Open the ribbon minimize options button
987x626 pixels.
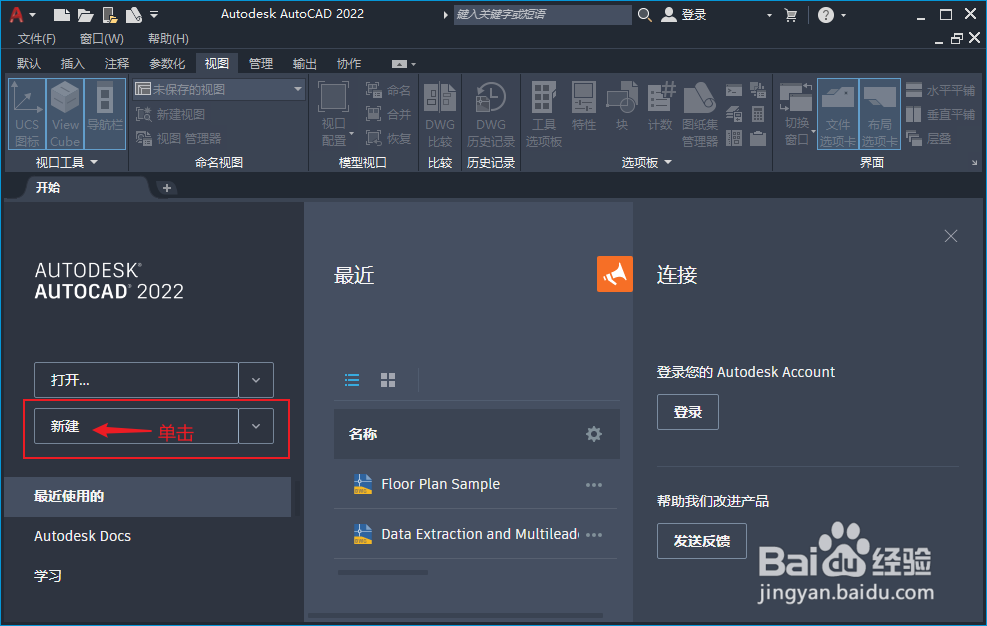tap(403, 64)
